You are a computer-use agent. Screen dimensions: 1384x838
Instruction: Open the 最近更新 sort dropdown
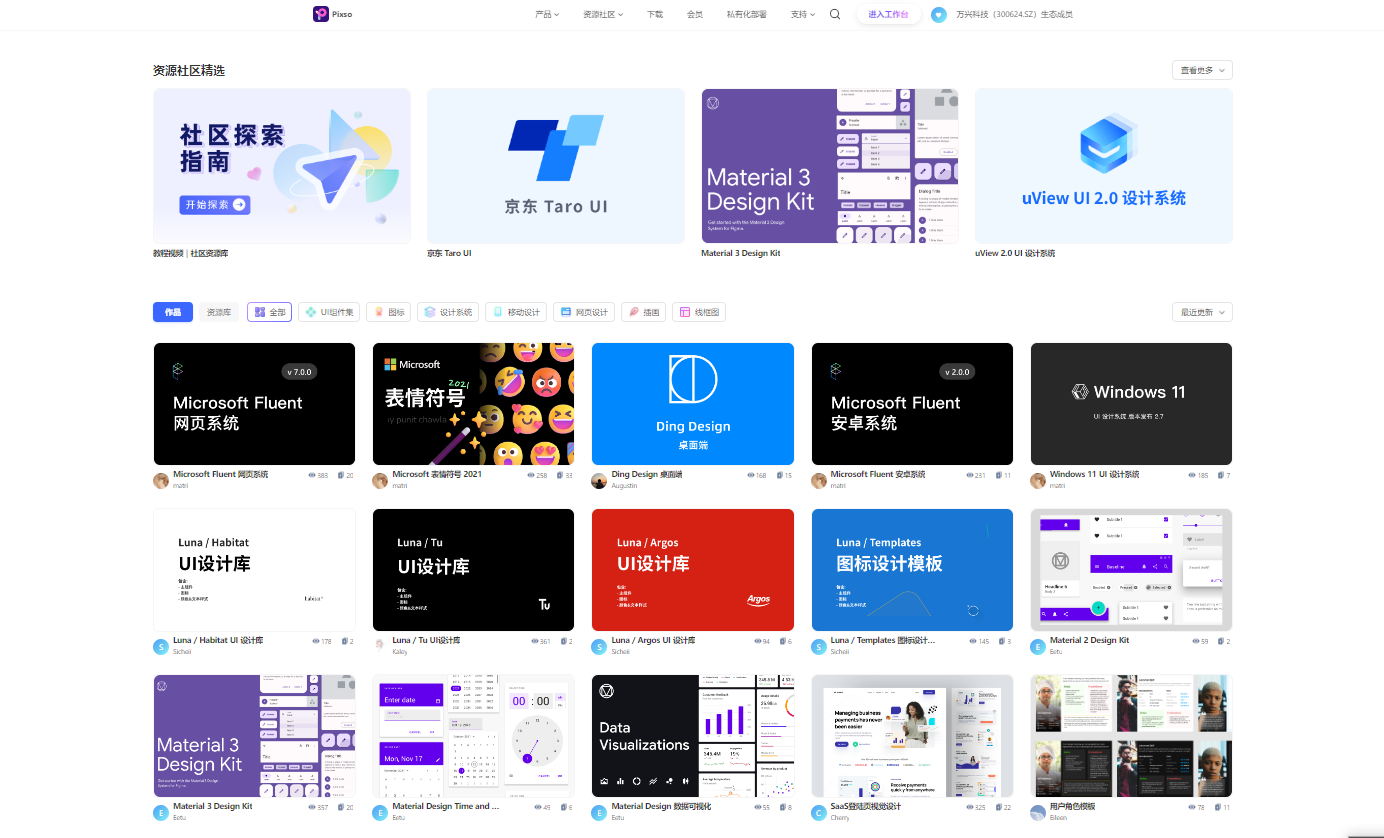tap(1202, 312)
